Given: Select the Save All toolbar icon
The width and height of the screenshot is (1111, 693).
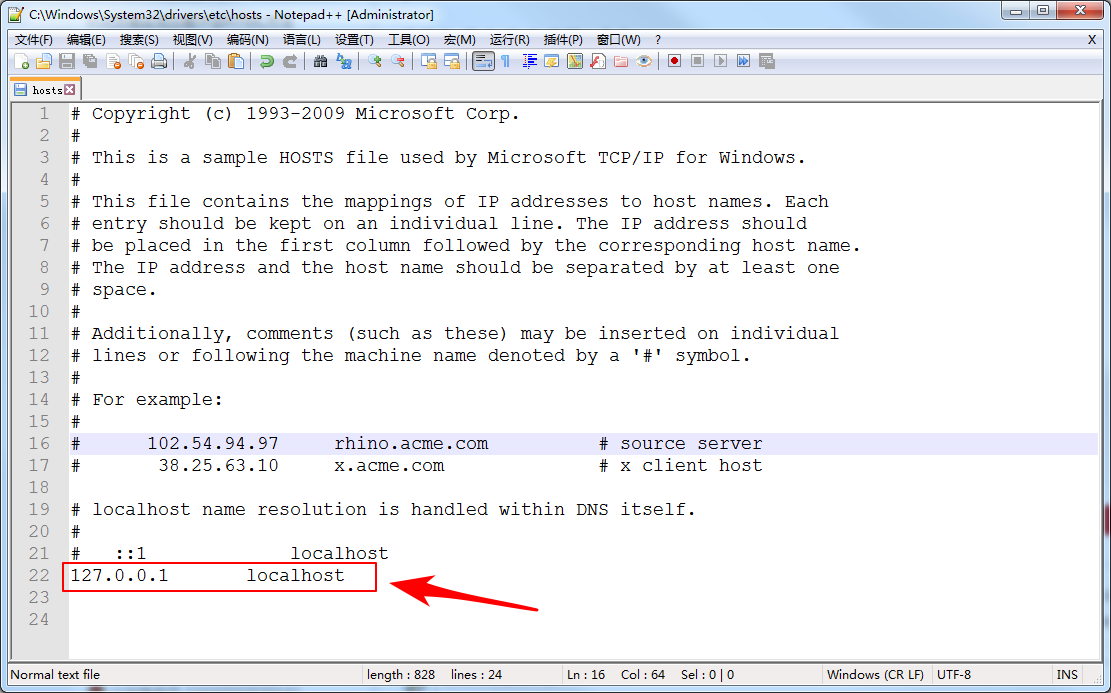Looking at the screenshot, I should (88, 62).
